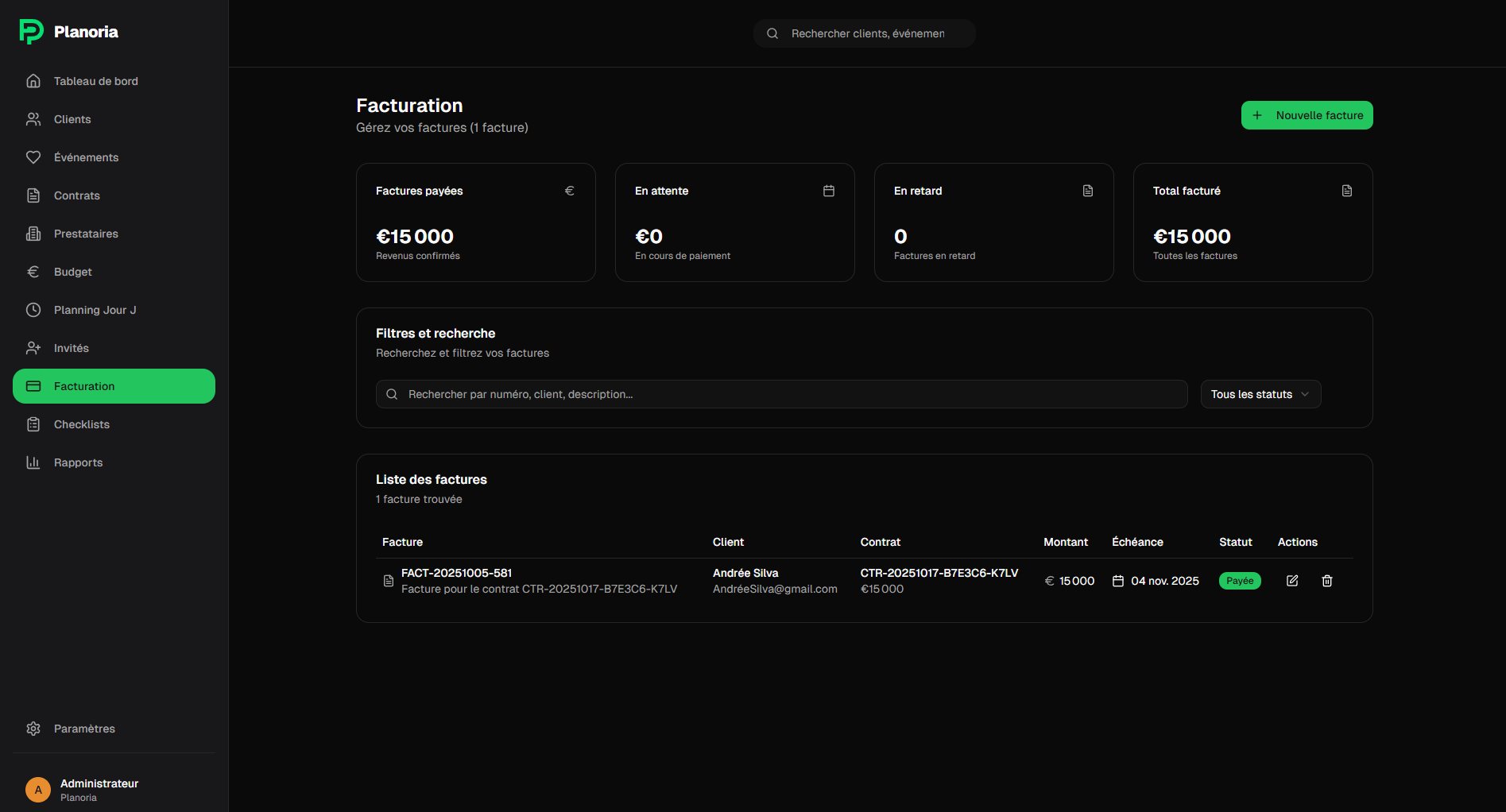Open the En attente summary card
This screenshot has width=1506, height=812.
(x=735, y=222)
